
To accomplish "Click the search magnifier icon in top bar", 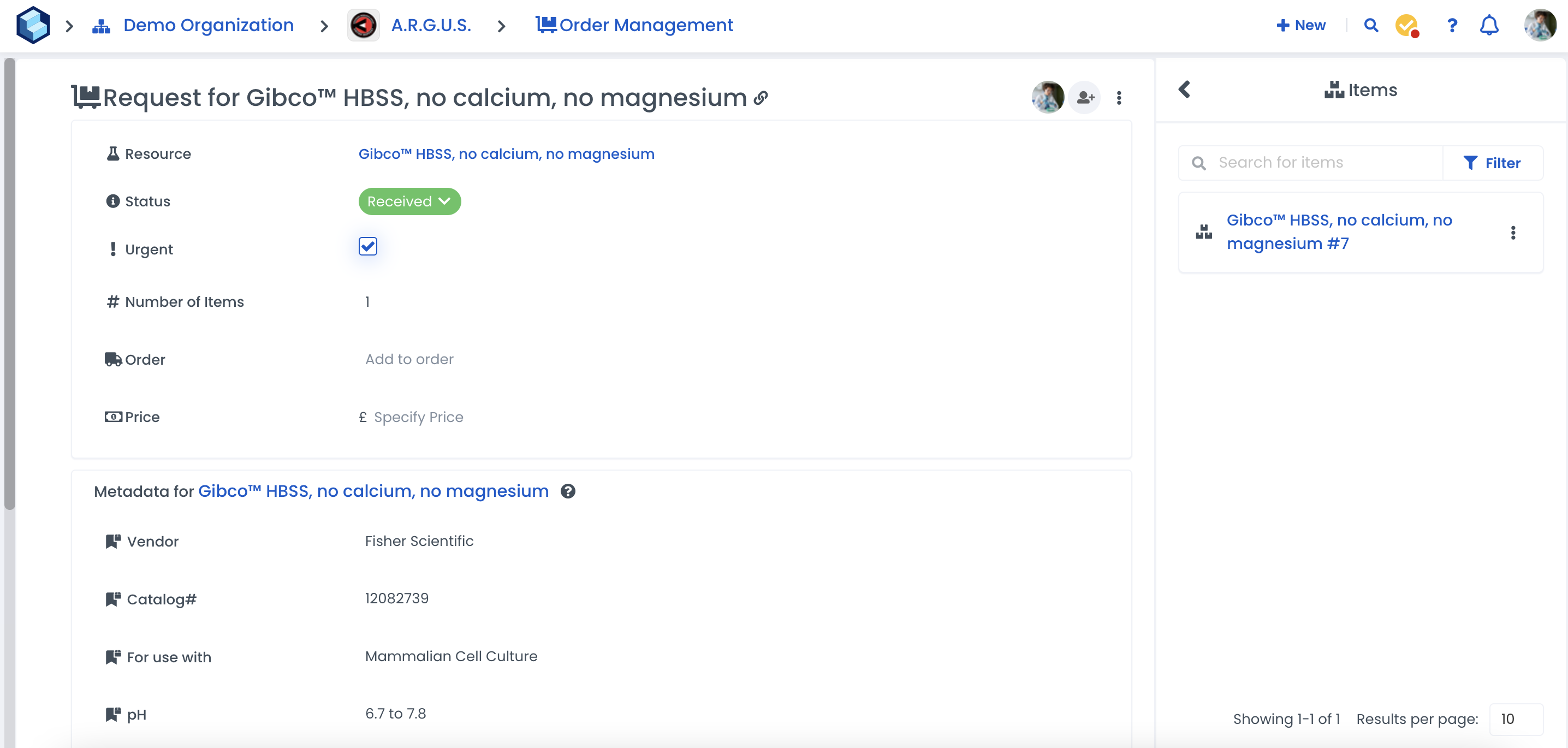I will 1371,25.
